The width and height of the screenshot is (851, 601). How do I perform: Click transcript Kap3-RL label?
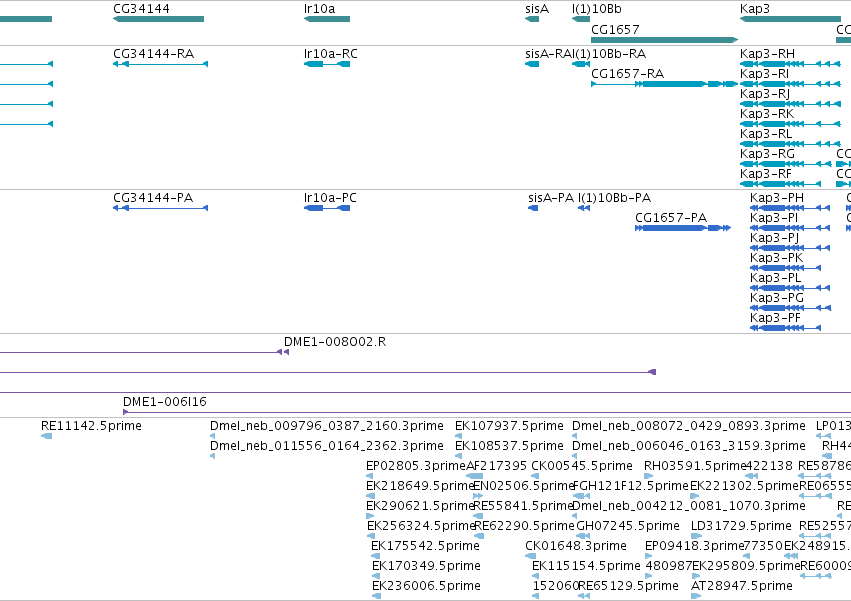[x=766, y=134]
